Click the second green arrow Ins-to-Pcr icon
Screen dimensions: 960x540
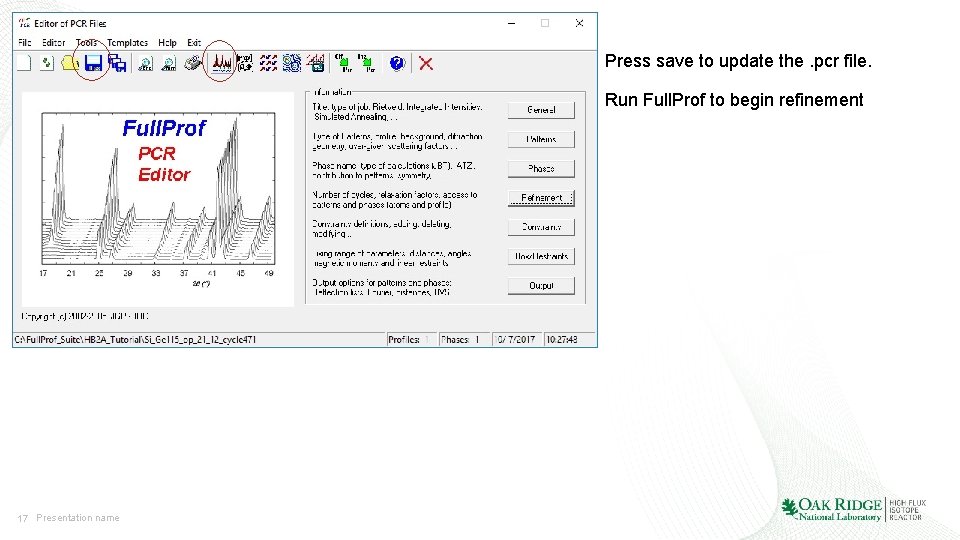pyautogui.click(x=366, y=63)
